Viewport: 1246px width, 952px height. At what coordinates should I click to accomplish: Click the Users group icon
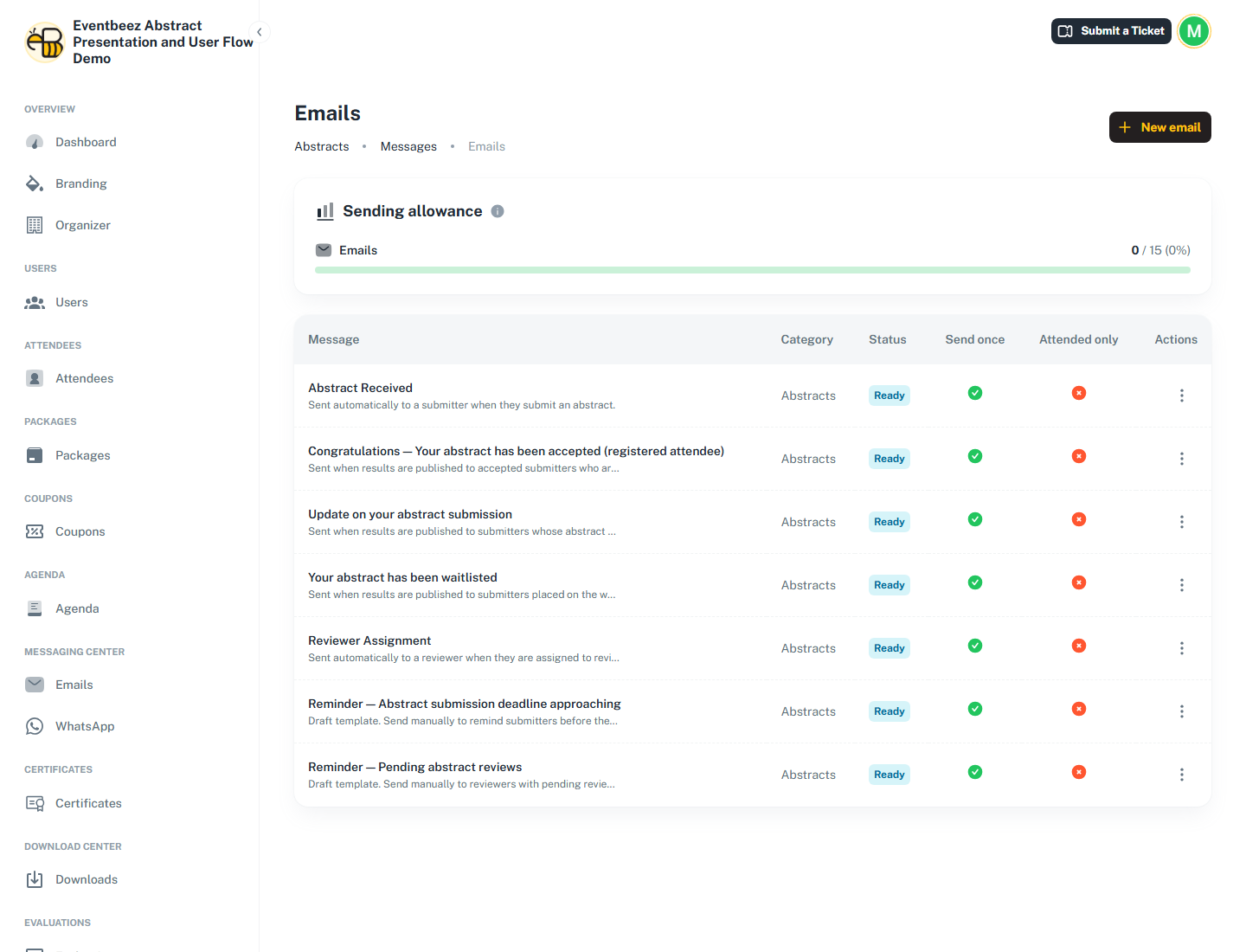pyautogui.click(x=35, y=302)
